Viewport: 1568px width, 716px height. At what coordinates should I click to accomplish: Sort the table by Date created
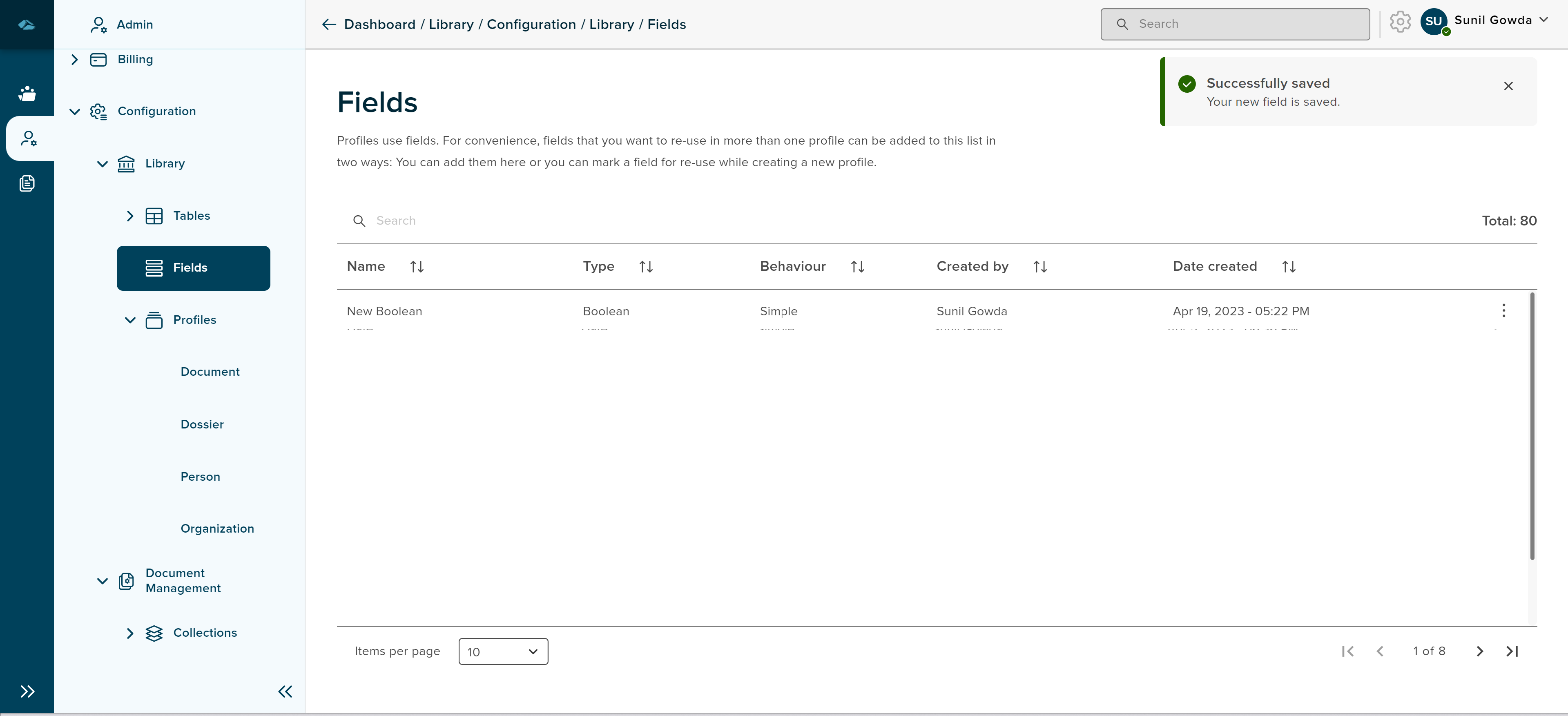pyautogui.click(x=1288, y=267)
